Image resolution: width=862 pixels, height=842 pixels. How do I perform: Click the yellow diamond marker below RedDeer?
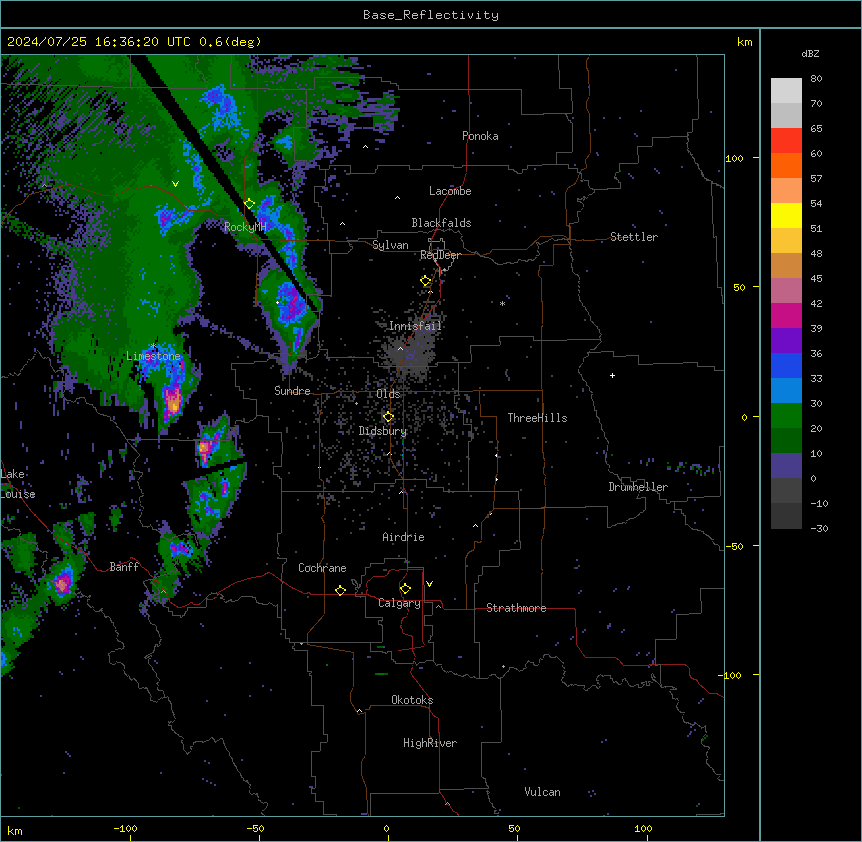pos(426,281)
